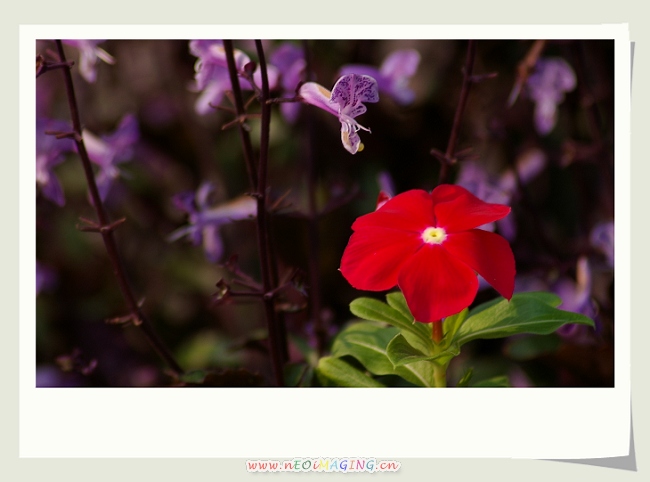
Task: Click the www.nEOiMAGING.cn link text
Action: [x=323, y=465]
